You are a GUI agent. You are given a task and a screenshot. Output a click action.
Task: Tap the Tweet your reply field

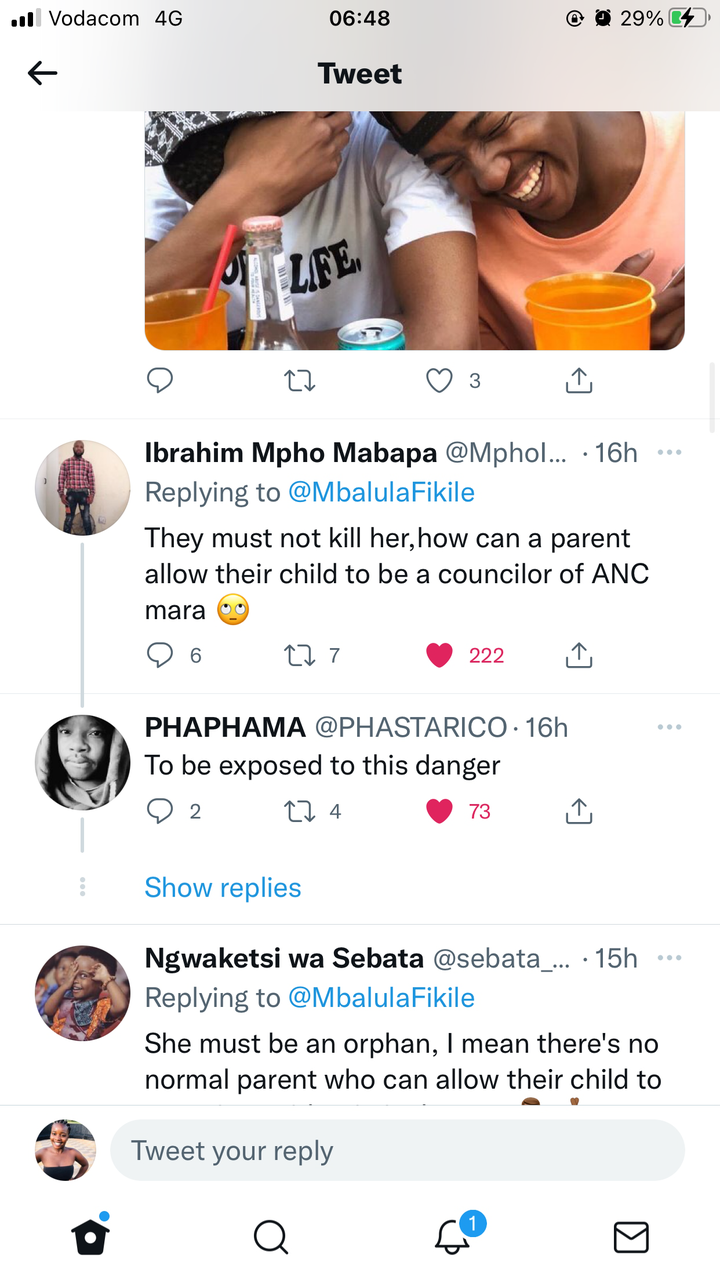pos(397,1150)
